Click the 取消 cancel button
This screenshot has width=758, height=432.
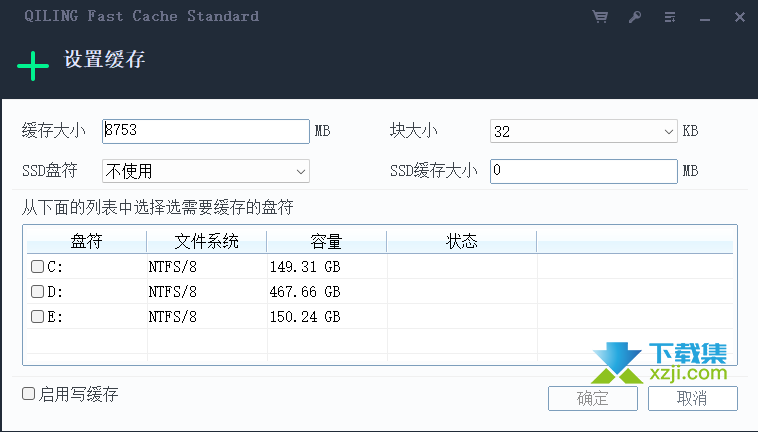[693, 399]
